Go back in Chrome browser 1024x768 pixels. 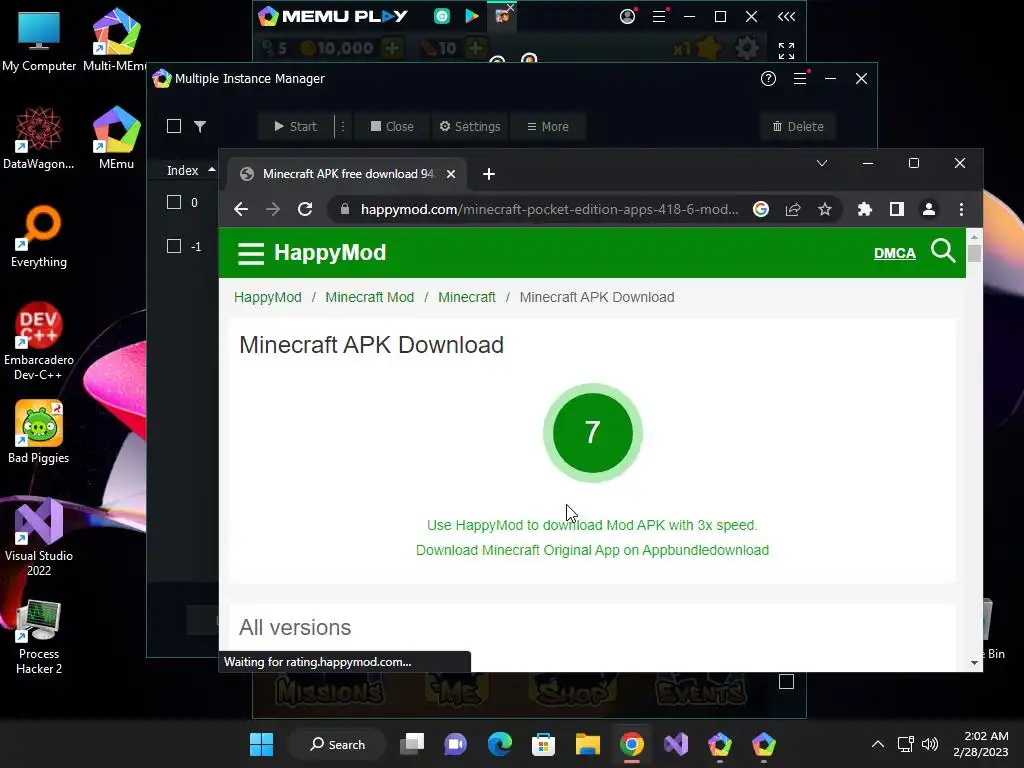(241, 209)
